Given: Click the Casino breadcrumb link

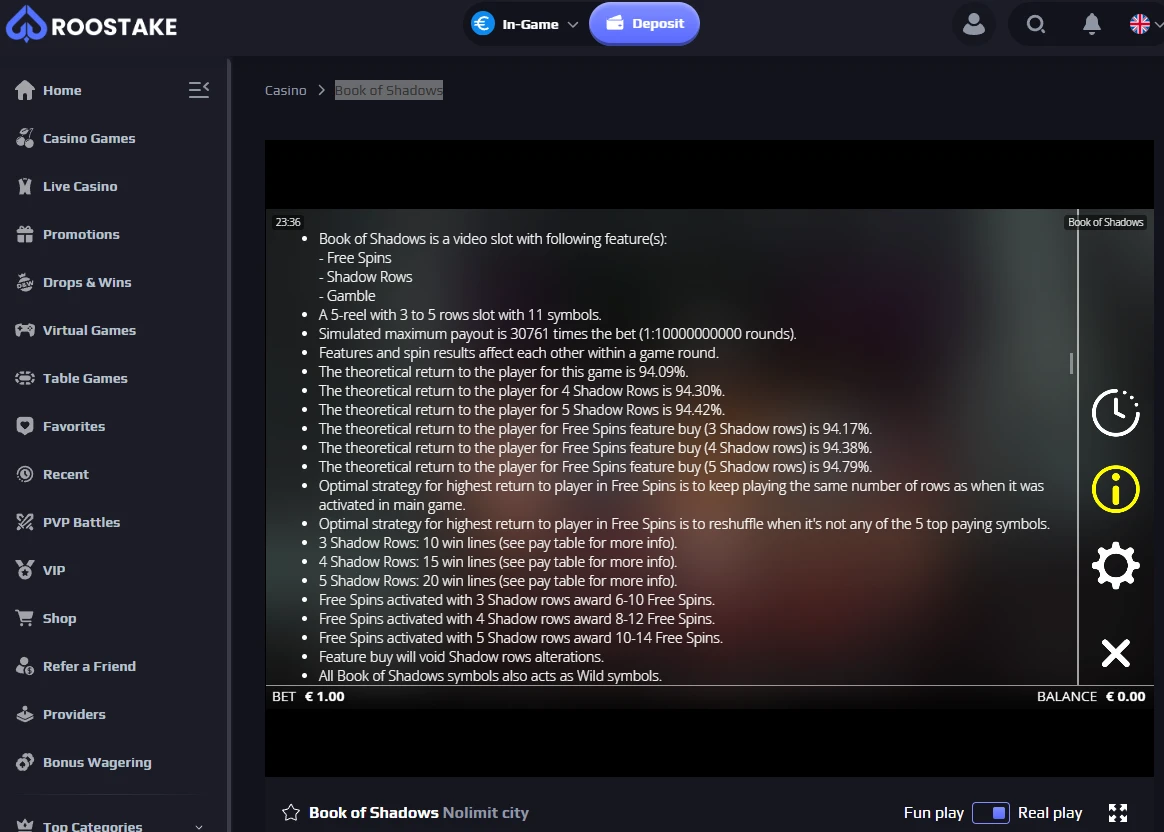Looking at the screenshot, I should (x=286, y=91).
